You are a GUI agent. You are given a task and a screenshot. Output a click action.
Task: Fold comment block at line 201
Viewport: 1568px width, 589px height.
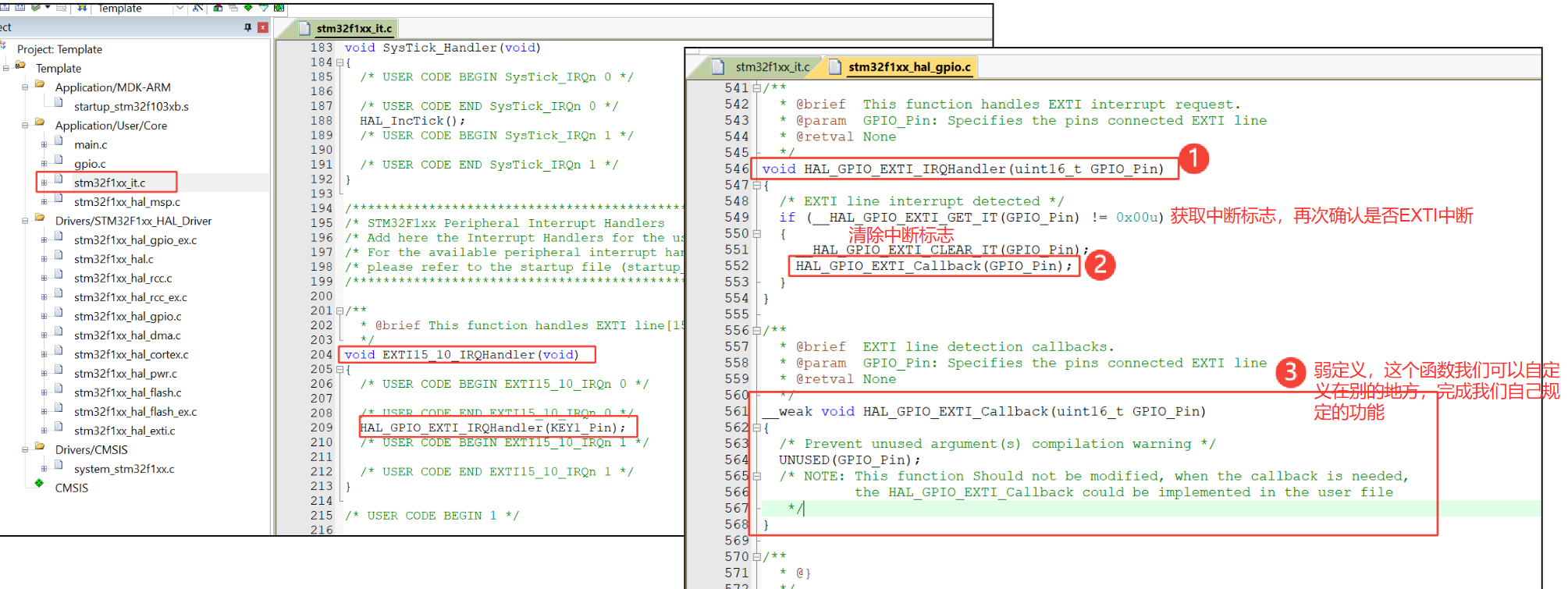340,311
